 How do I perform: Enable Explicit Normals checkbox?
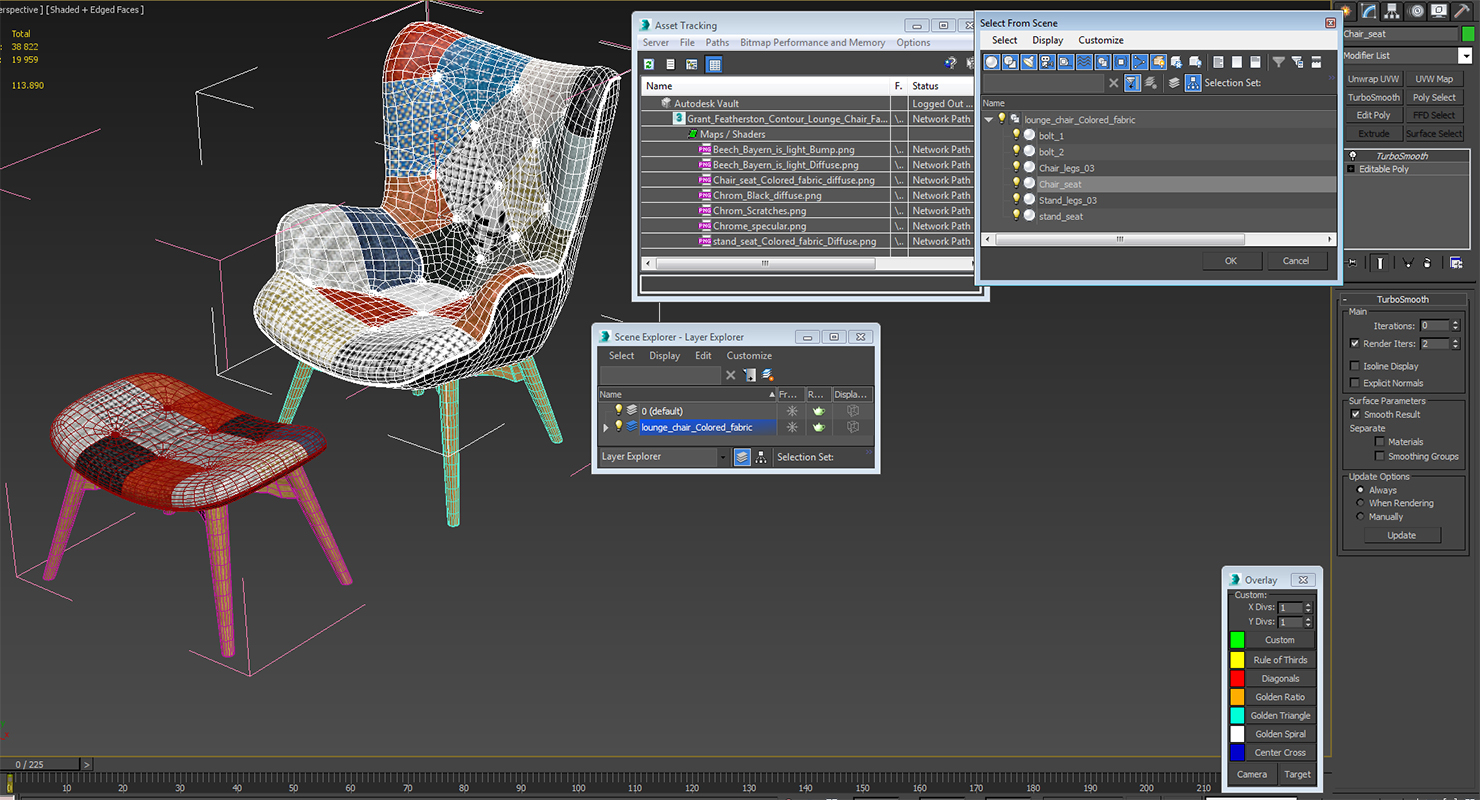(x=1355, y=383)
